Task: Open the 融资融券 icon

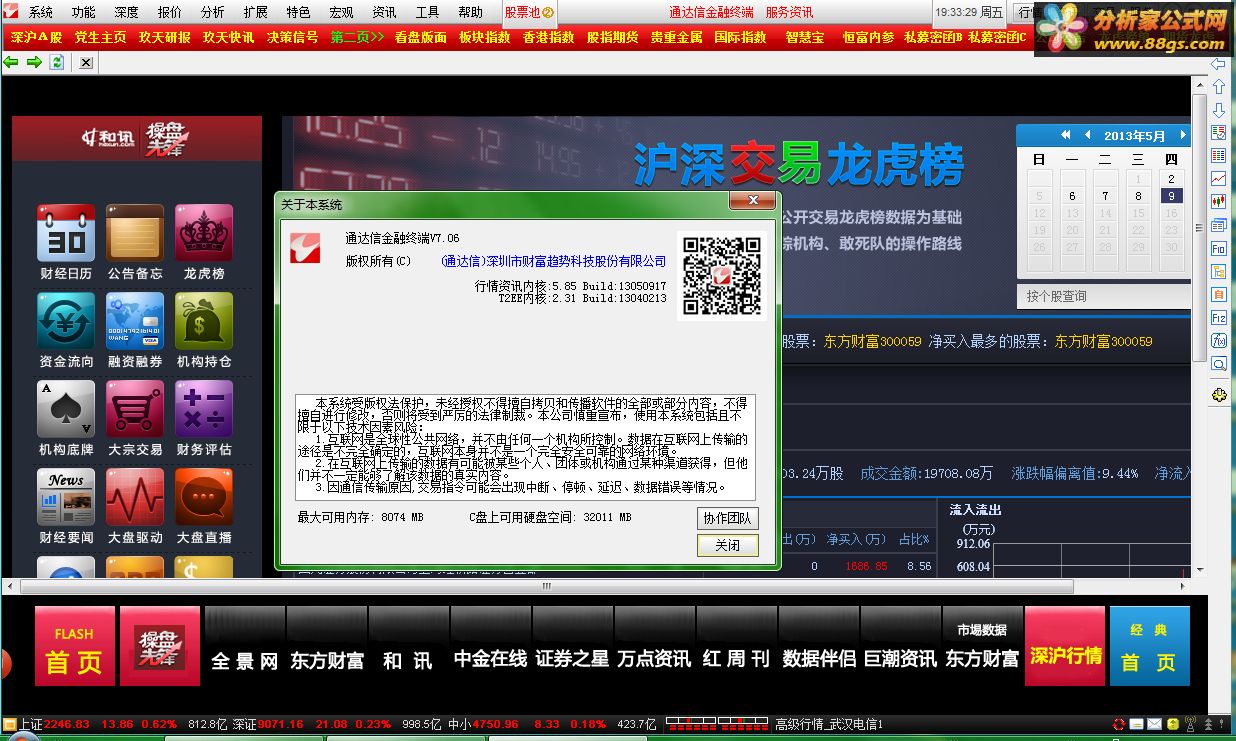Action: coord(135,321)
